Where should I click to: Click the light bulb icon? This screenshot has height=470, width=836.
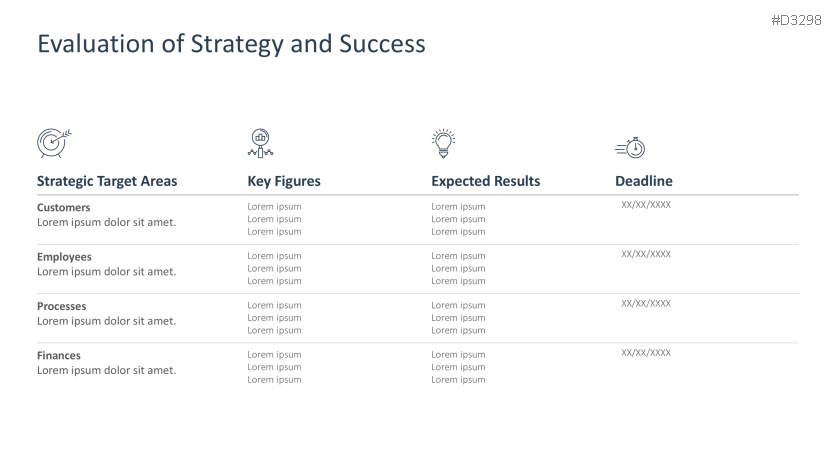coord(442,143)
